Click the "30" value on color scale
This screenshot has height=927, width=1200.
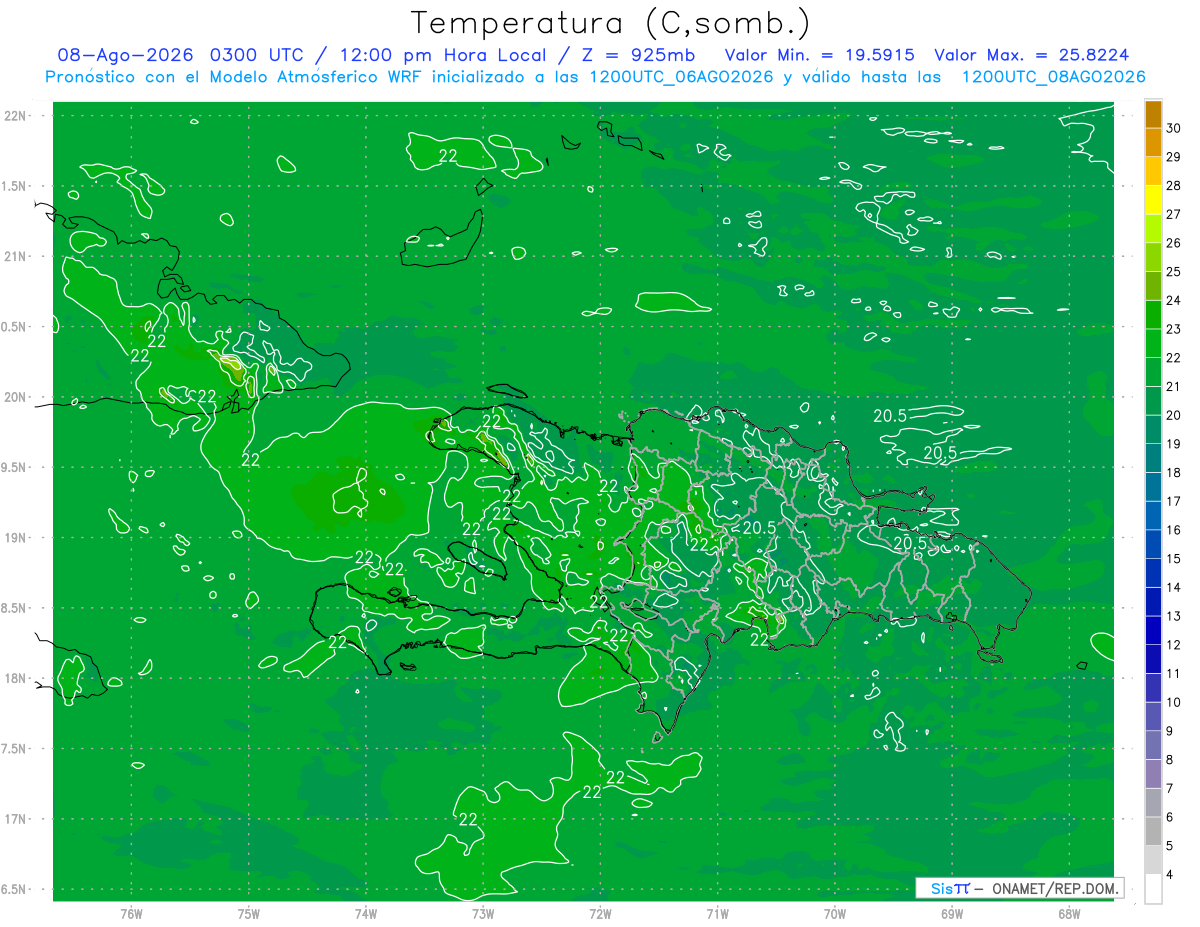(1173, 128)
